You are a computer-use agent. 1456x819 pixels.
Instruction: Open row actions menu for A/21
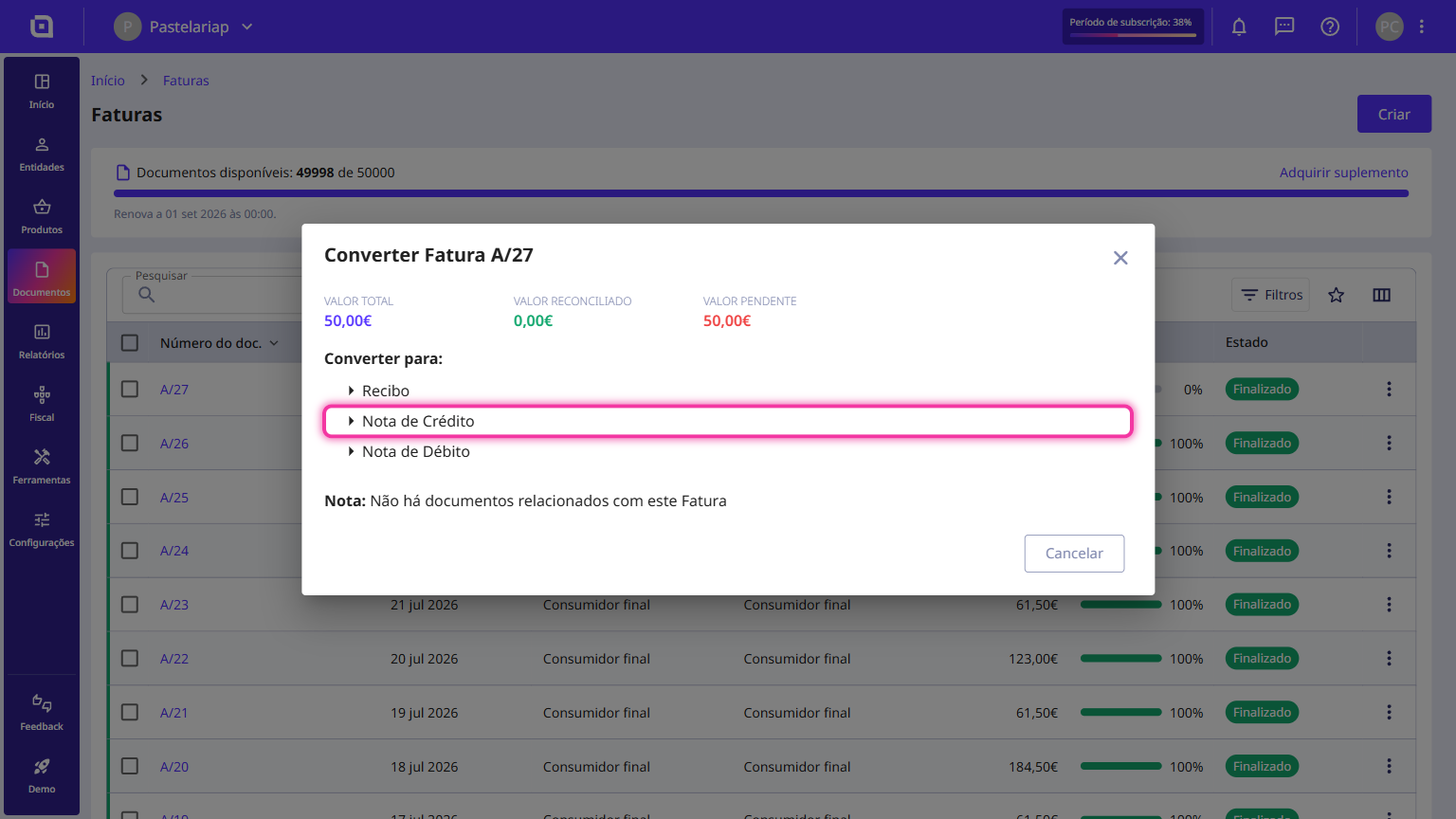coord(1389,712)
